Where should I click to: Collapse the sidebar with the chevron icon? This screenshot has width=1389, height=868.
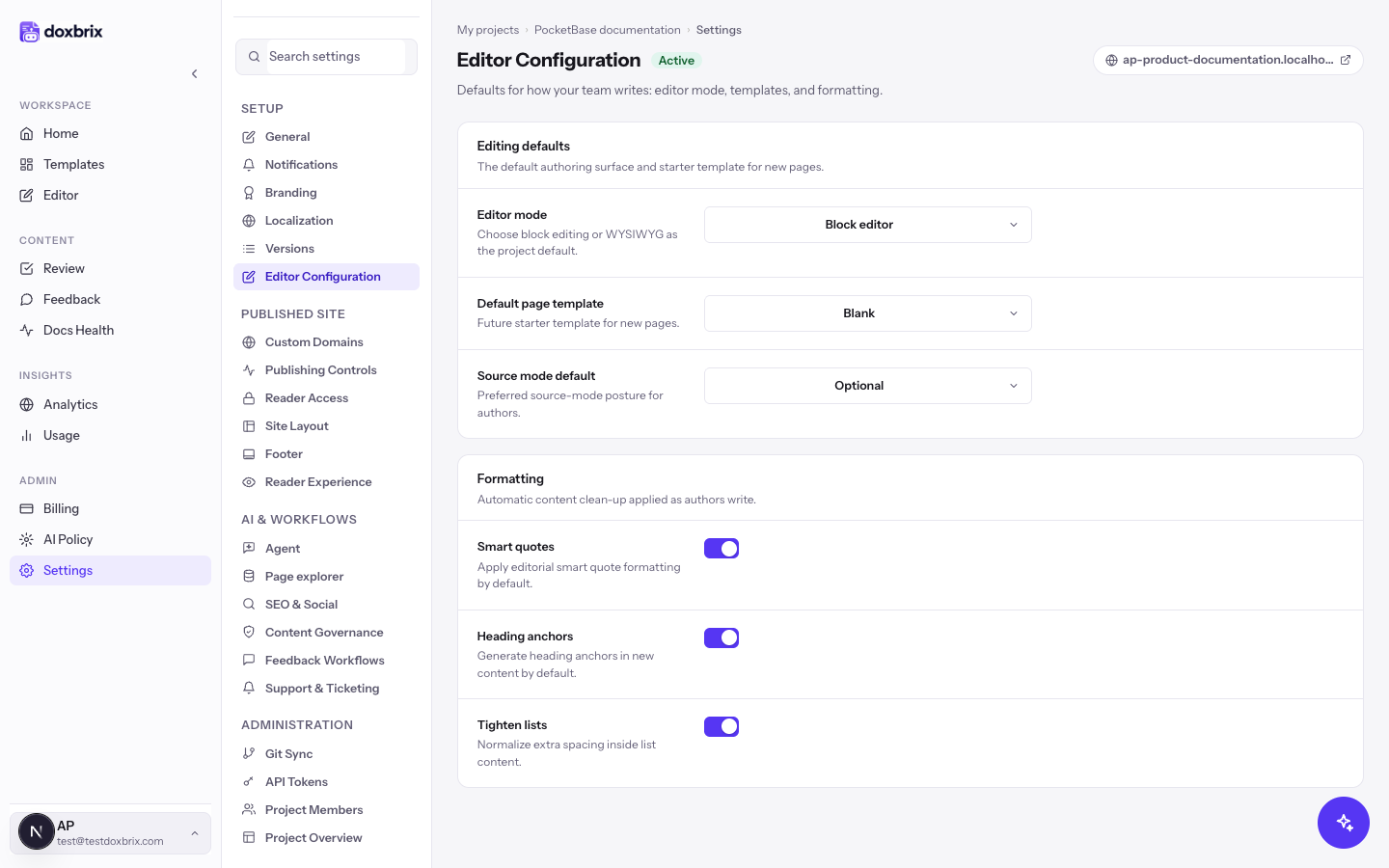[195, 73]
